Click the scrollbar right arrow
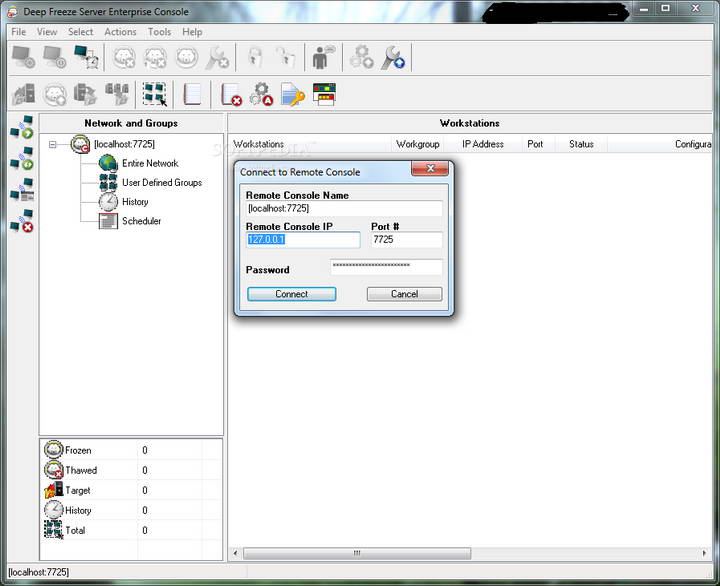The height and width of the screenshot is (586, 720). [x=704, y=553]
